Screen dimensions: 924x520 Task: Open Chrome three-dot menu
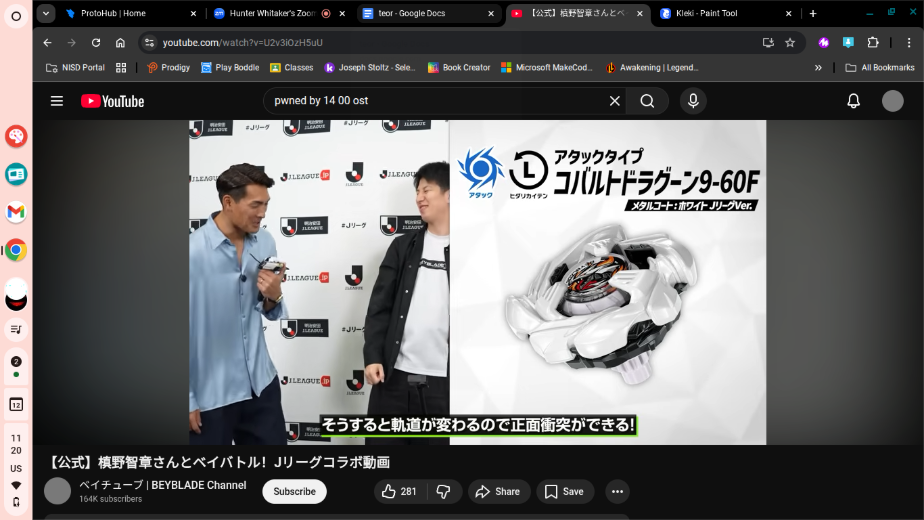click(909, 43)
